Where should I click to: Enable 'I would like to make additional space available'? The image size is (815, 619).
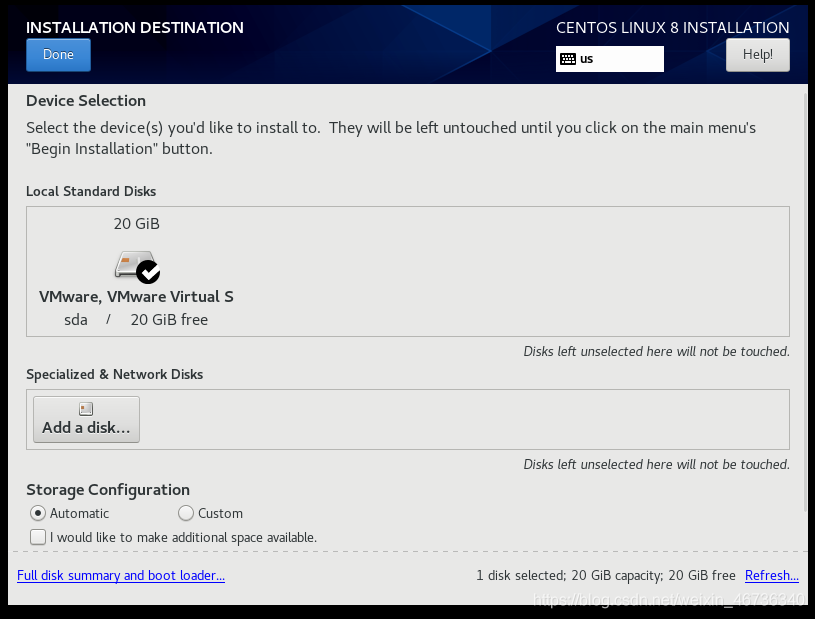(38, 537)
